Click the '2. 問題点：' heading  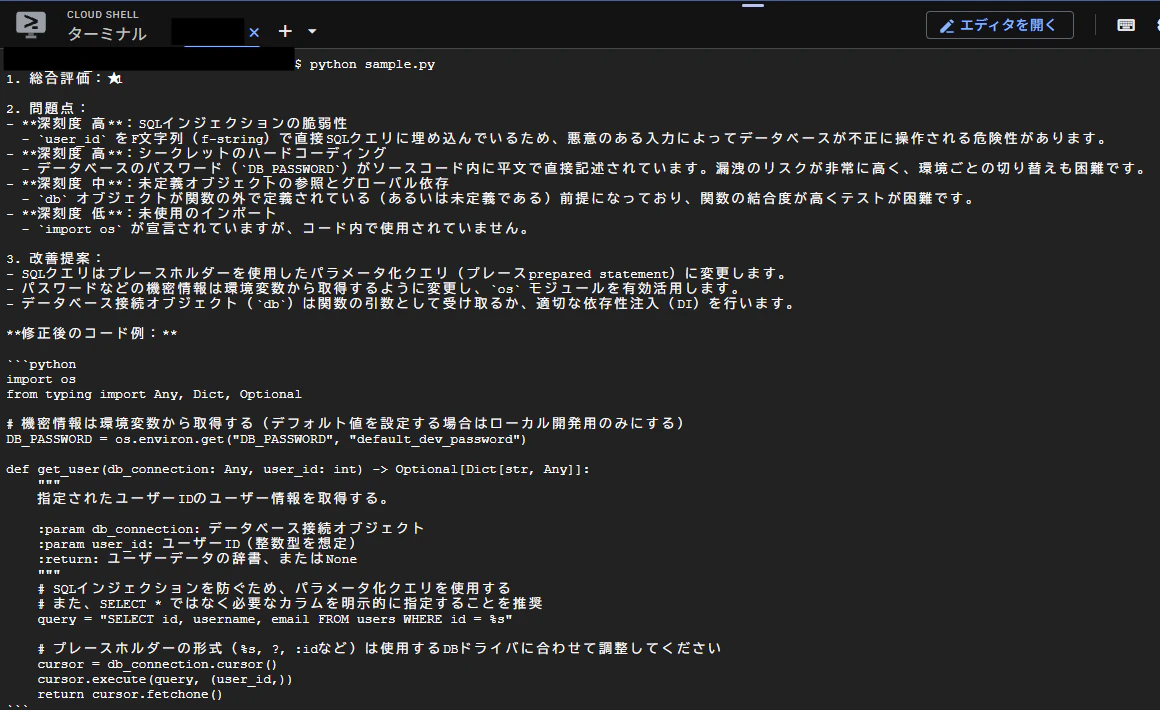[47, 109]
